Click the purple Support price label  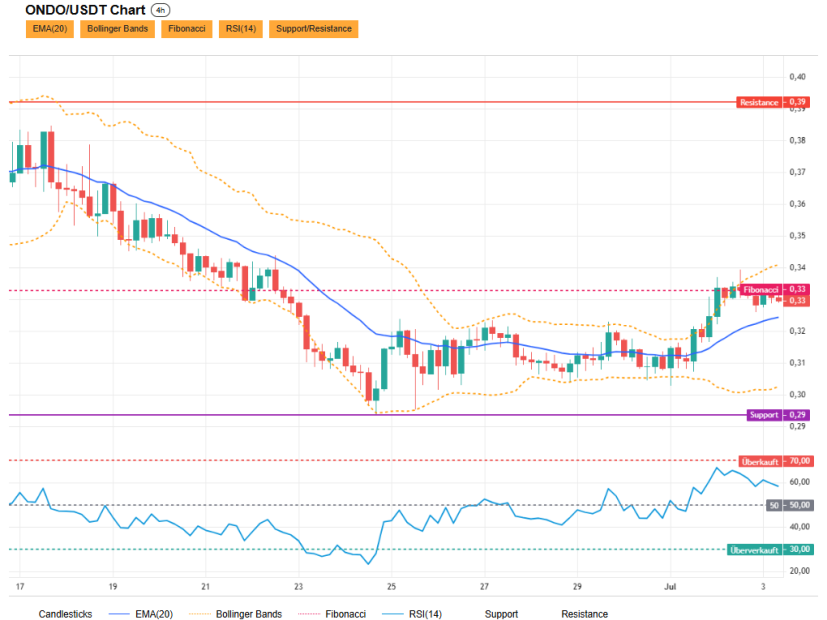coord(778,415)
